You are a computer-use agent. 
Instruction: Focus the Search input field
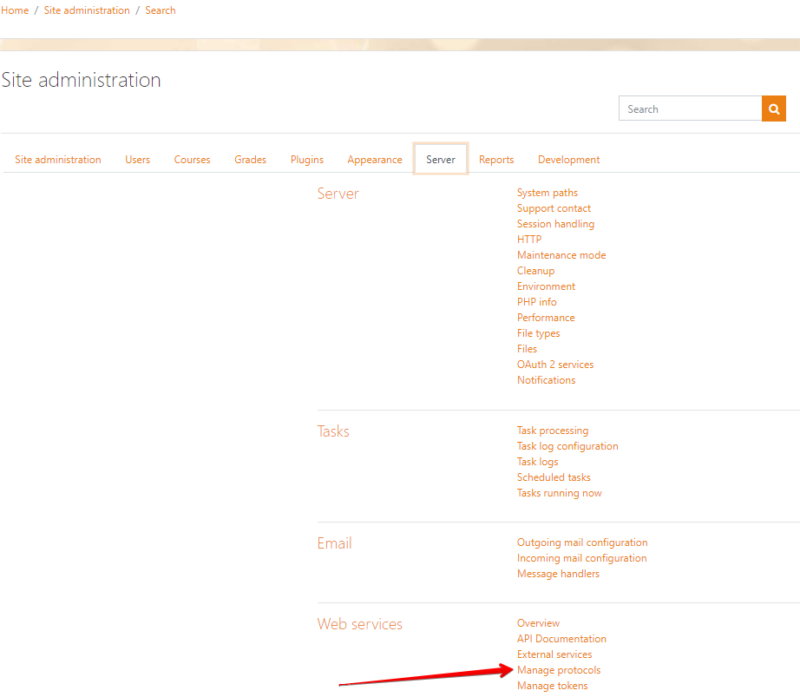coord(690,109)
